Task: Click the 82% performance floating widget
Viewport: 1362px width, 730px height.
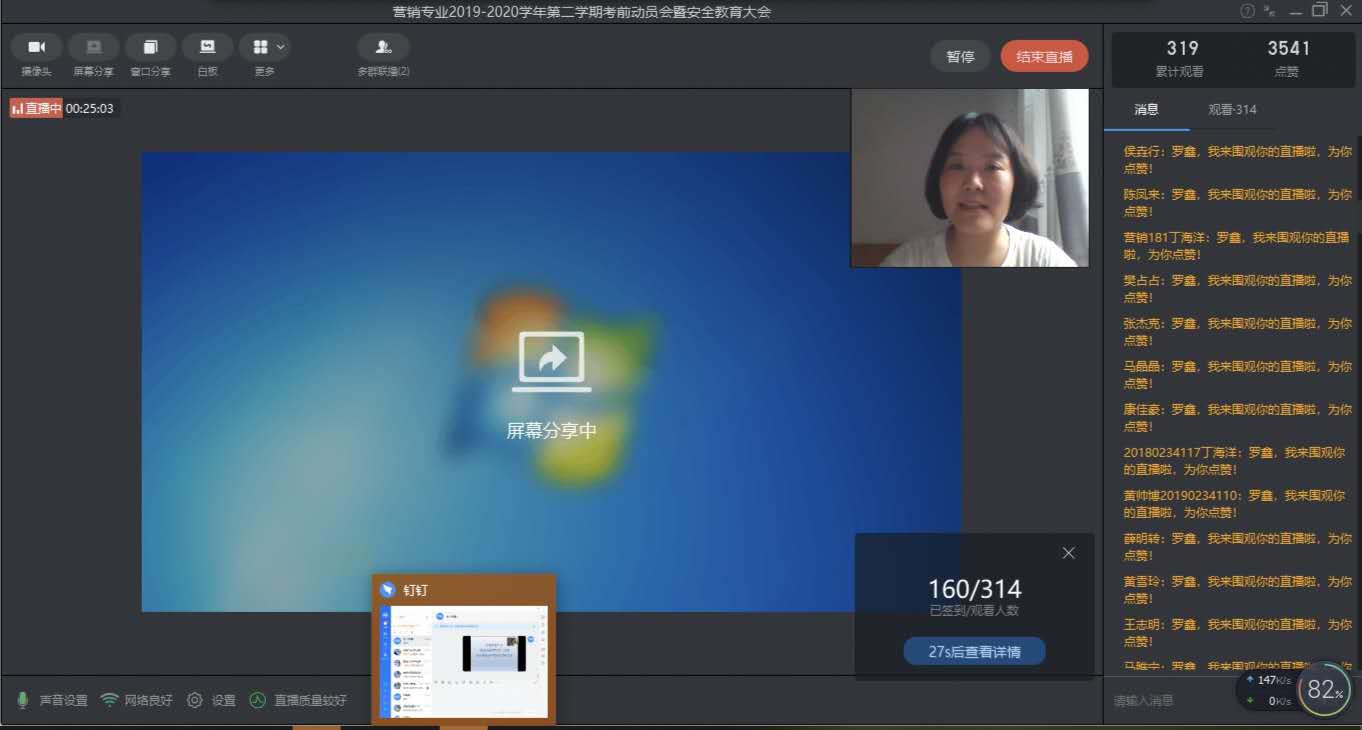Action: (x=1324, y=689)
